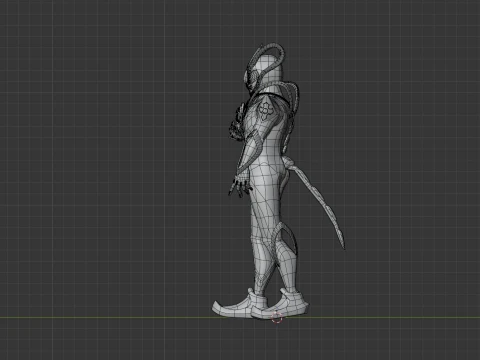Screen dimensions: 480x360
Task: Click the flower emblem on the shoulder
Action: click(265, 111)
